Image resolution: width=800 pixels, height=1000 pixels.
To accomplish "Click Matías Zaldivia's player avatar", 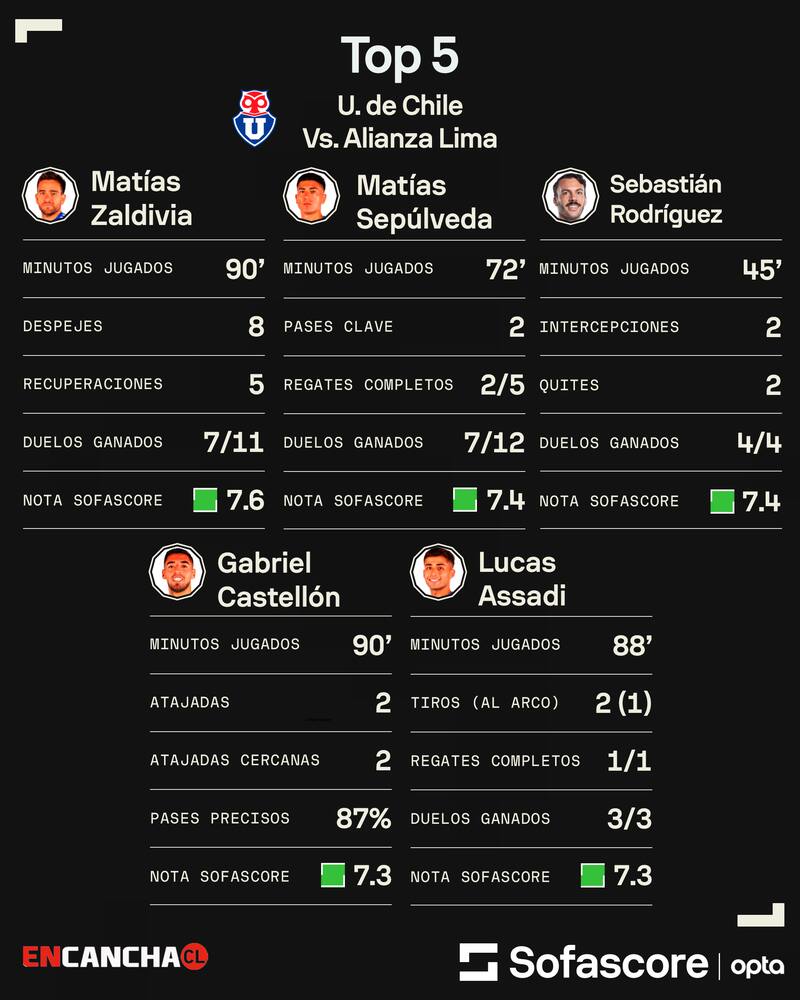I will coord(50,196).
